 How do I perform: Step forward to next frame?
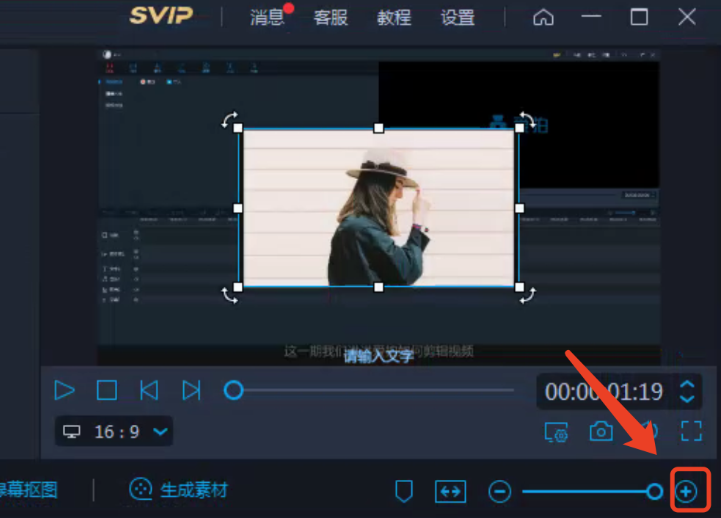(191, 390)
